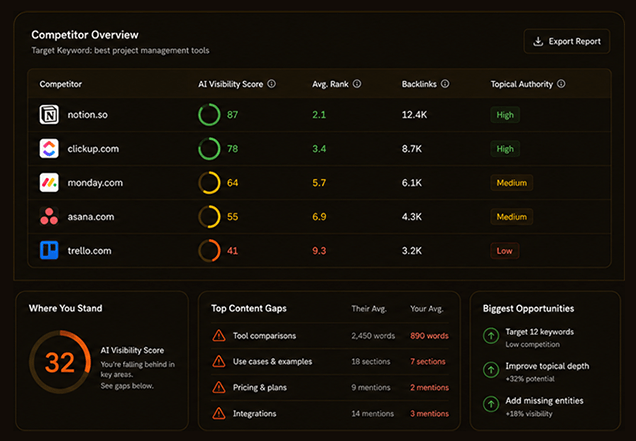Click the 890 words value
Viewport: 636px width, 441px height.
[x=429, y=336]
